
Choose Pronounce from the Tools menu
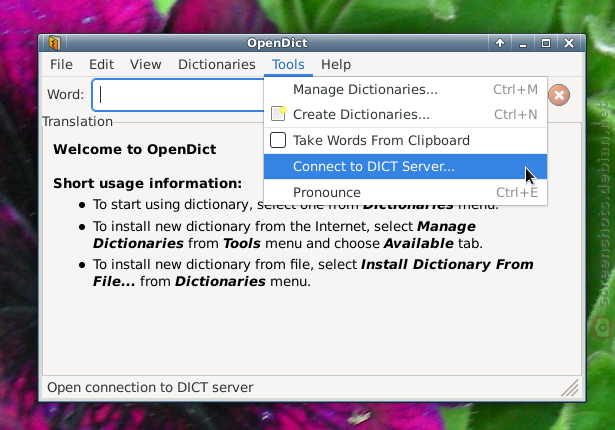coord(406,192)
